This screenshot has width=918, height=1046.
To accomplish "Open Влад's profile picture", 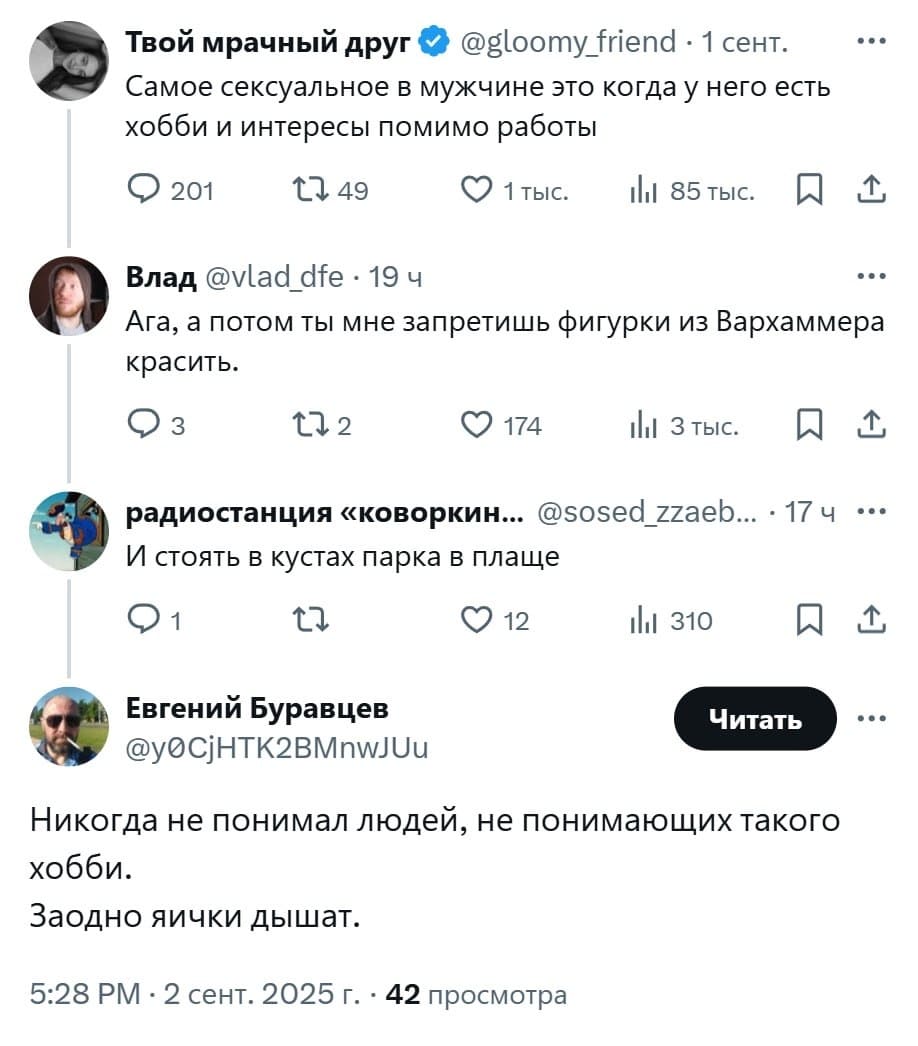I will 69,293.
